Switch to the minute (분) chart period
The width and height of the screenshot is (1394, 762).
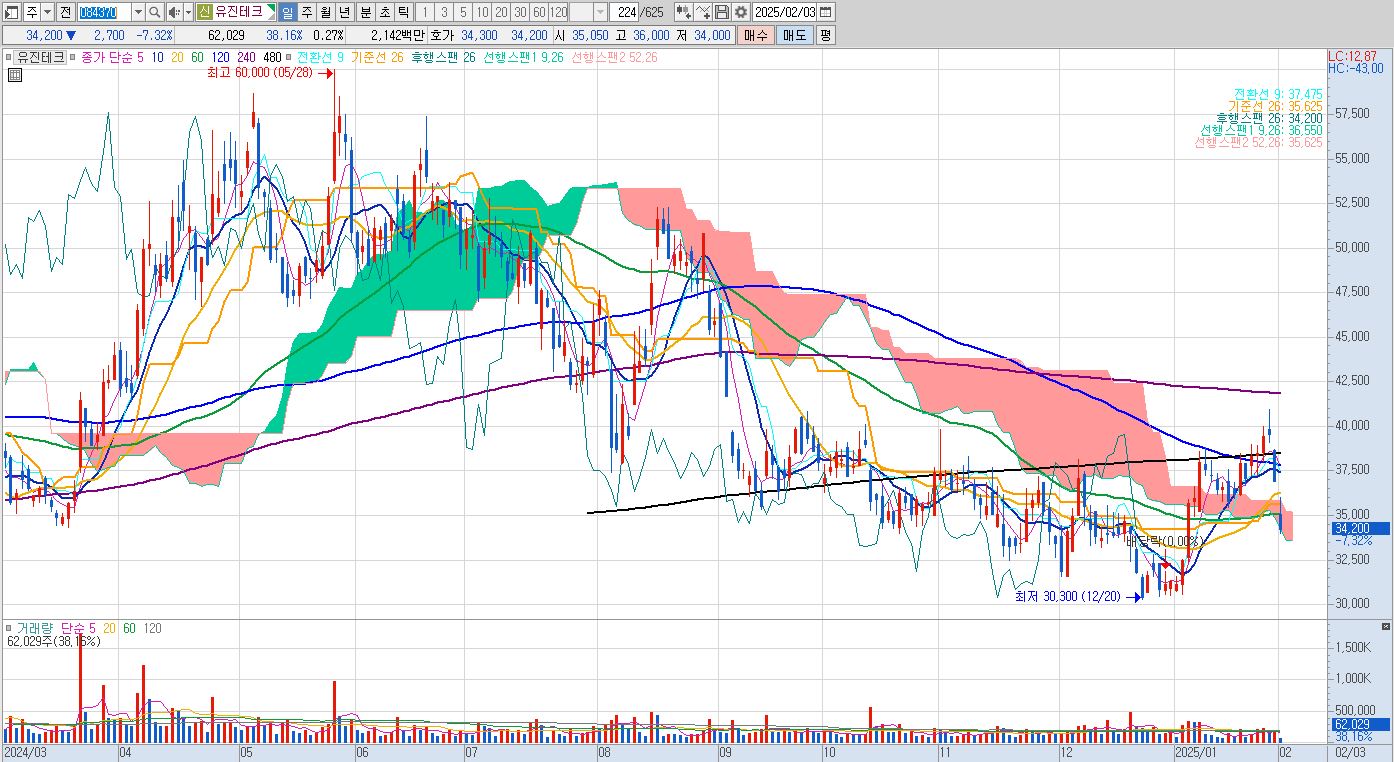click(364, 12)
